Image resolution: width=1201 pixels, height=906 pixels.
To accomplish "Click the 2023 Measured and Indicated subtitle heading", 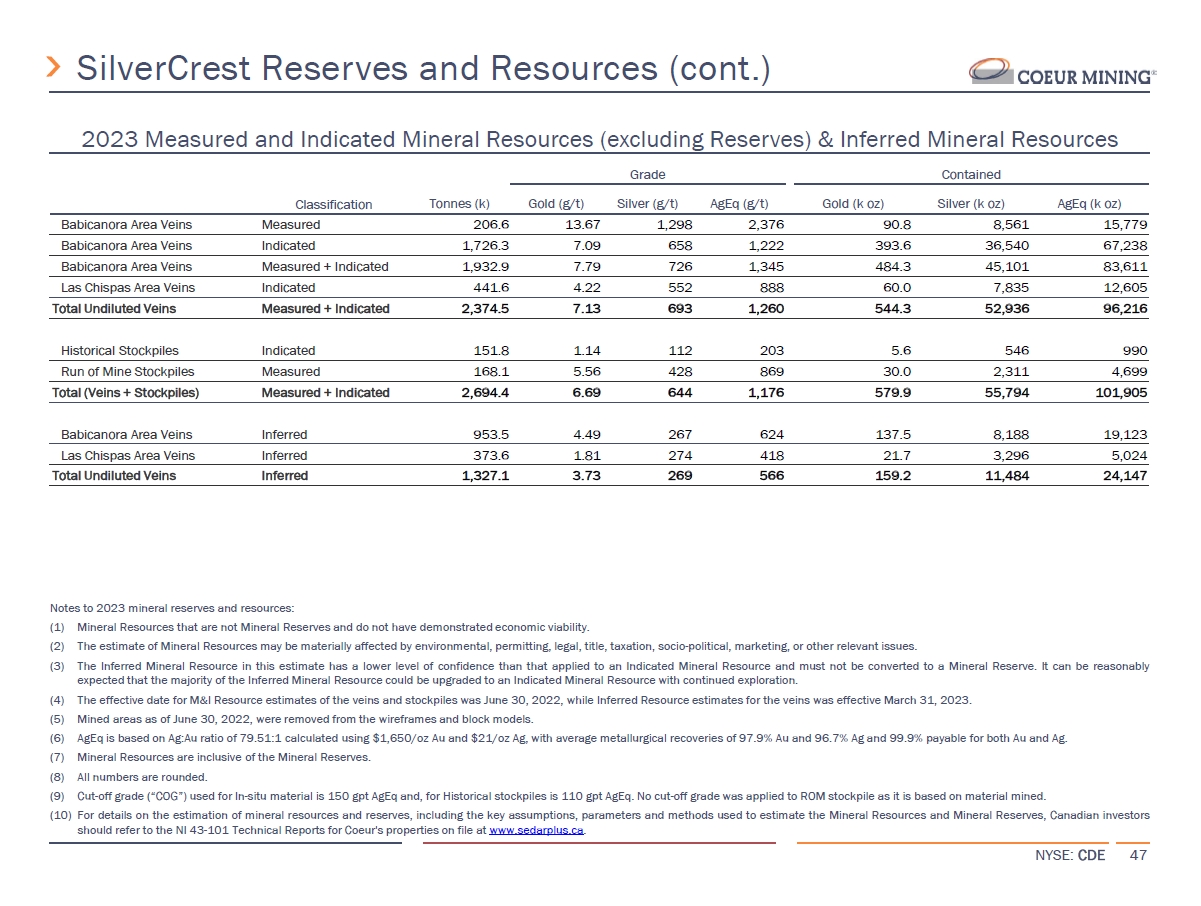I will [599, 139].
